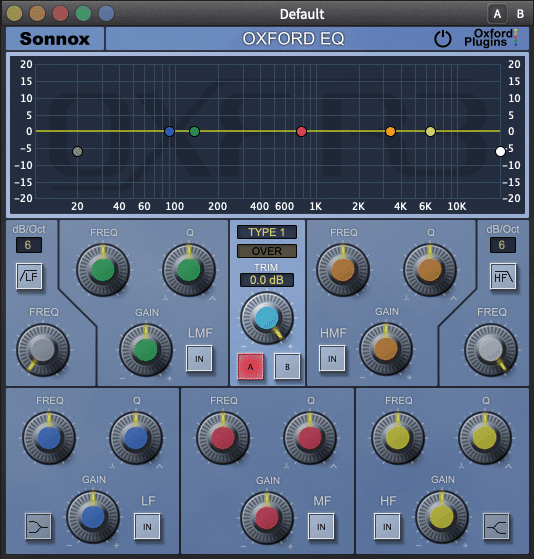Click the yellow HF GAIN knob

(x=442, y=517)
